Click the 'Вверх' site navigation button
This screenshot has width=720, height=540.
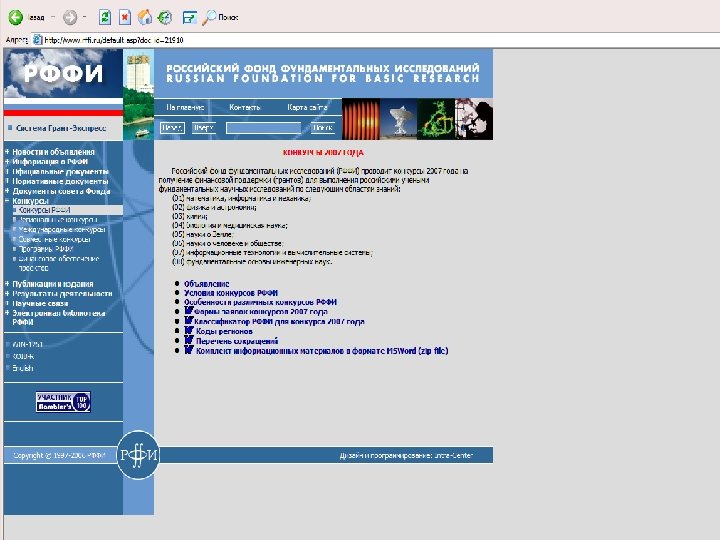pyautogui.click(x=203, y=128)
